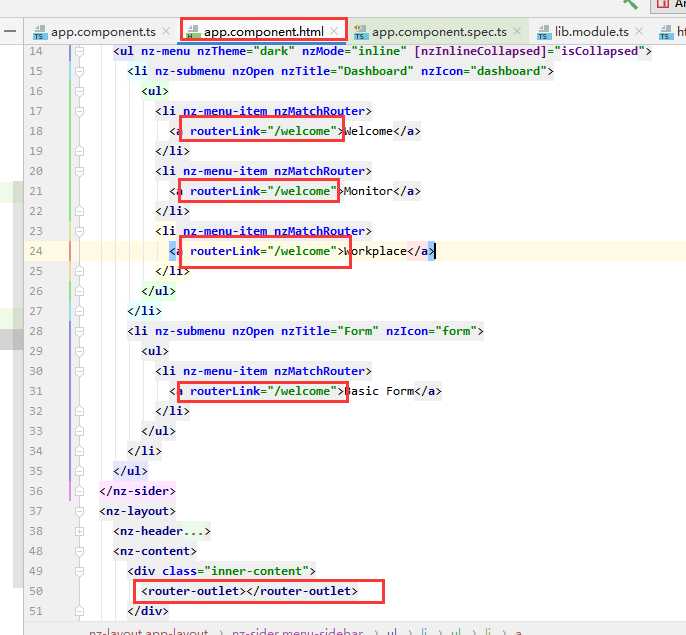686x635 pixels.
Task: Collapse the Form submenu fold on line 28
Action: point(79,331)
